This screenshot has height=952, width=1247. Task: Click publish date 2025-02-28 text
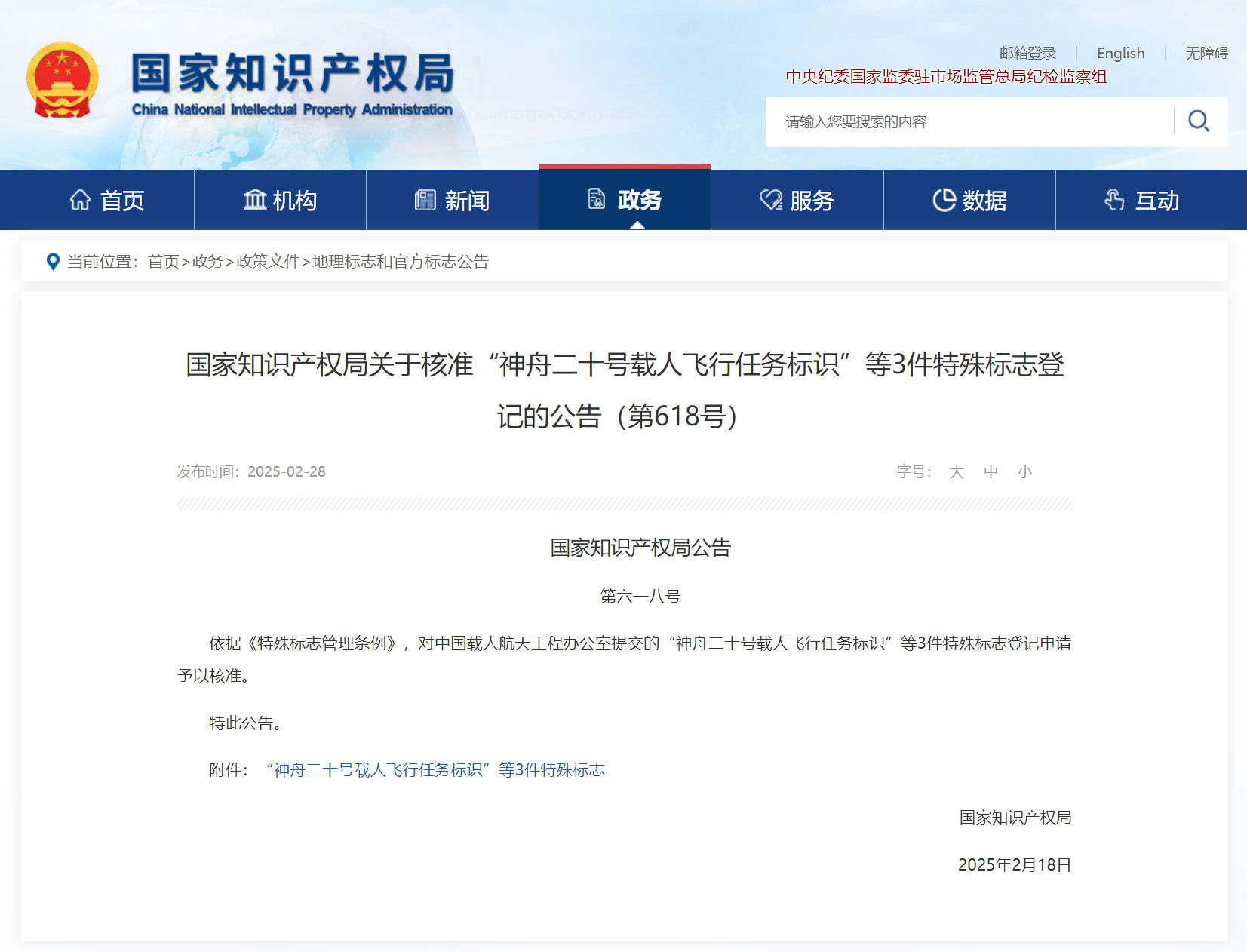287,471
